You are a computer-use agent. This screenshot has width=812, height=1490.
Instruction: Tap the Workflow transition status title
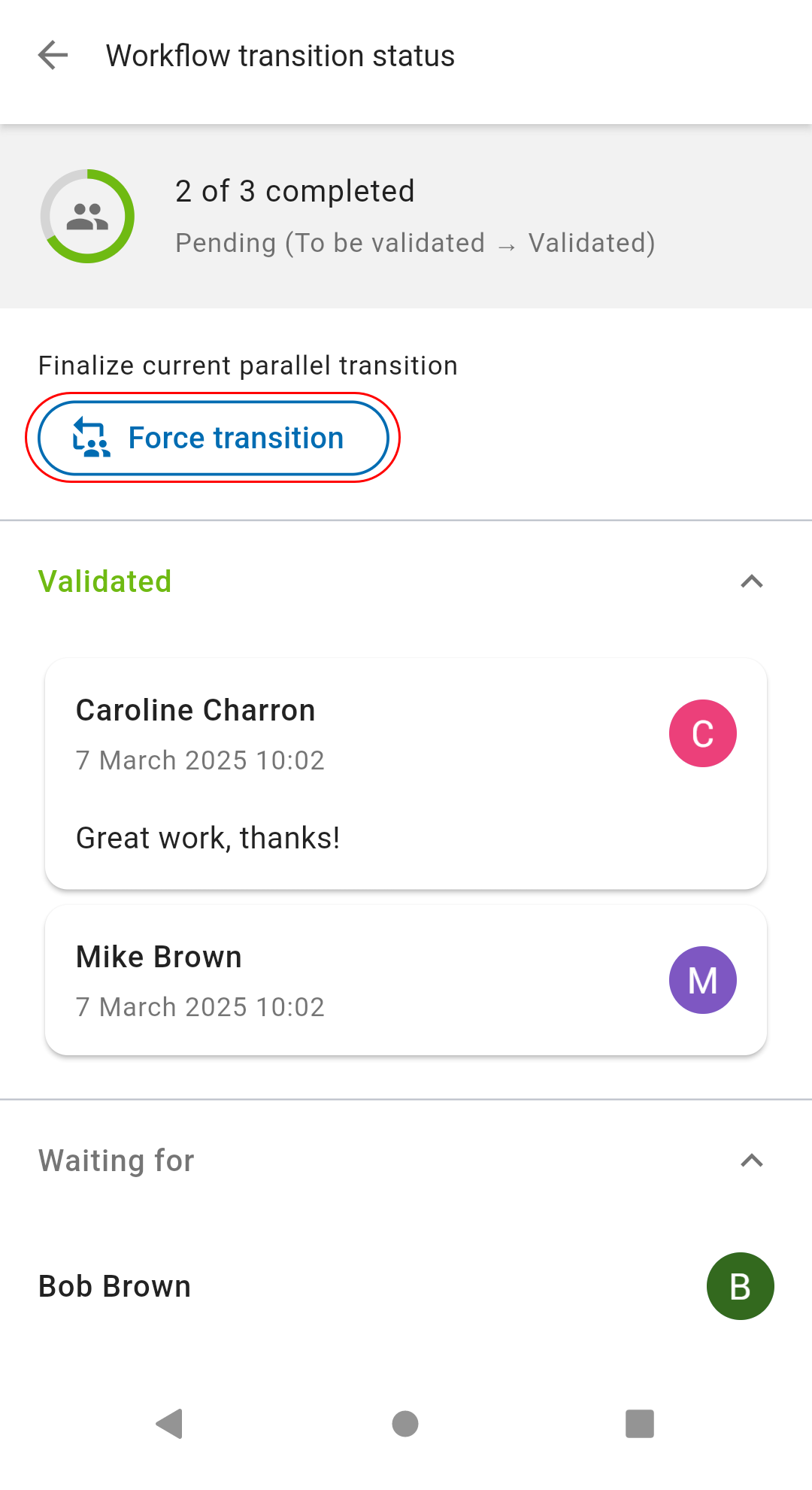280,56
